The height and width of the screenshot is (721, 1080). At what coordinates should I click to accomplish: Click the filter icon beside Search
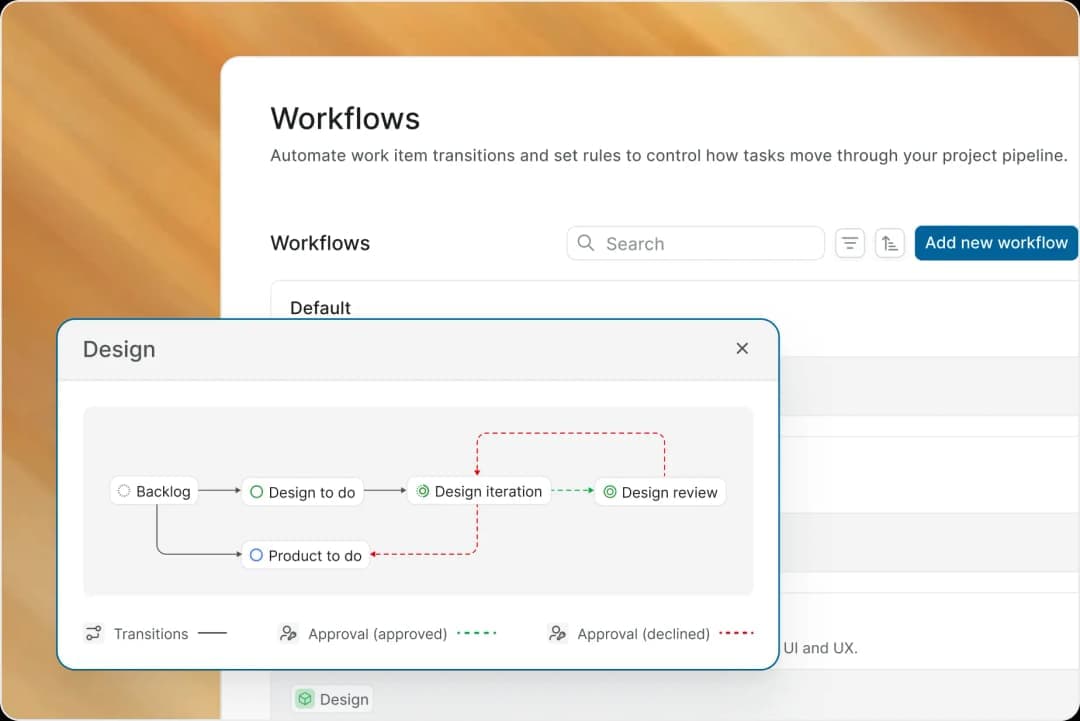click(850, 243)
